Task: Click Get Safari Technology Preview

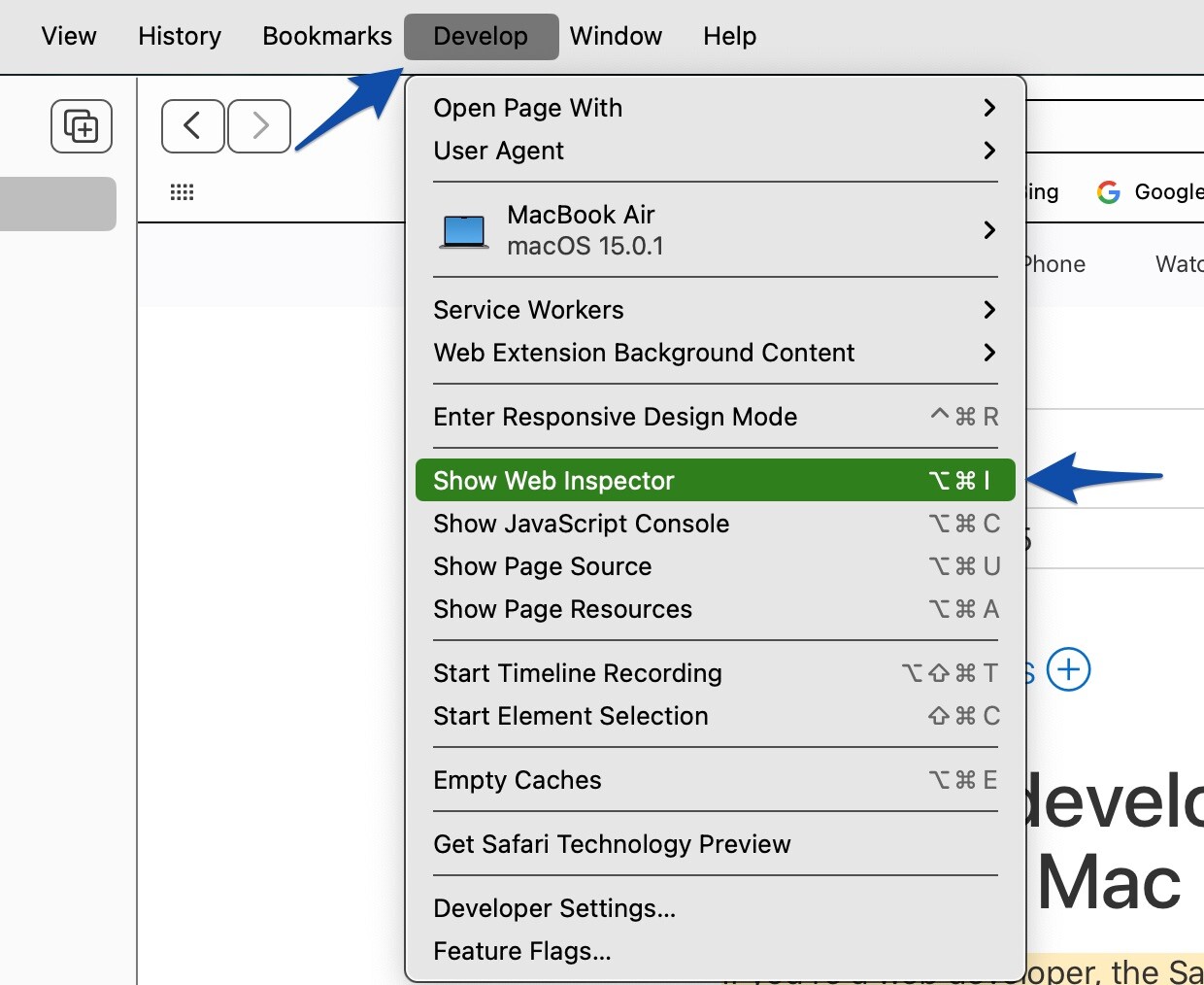Action: pos(714,844)
